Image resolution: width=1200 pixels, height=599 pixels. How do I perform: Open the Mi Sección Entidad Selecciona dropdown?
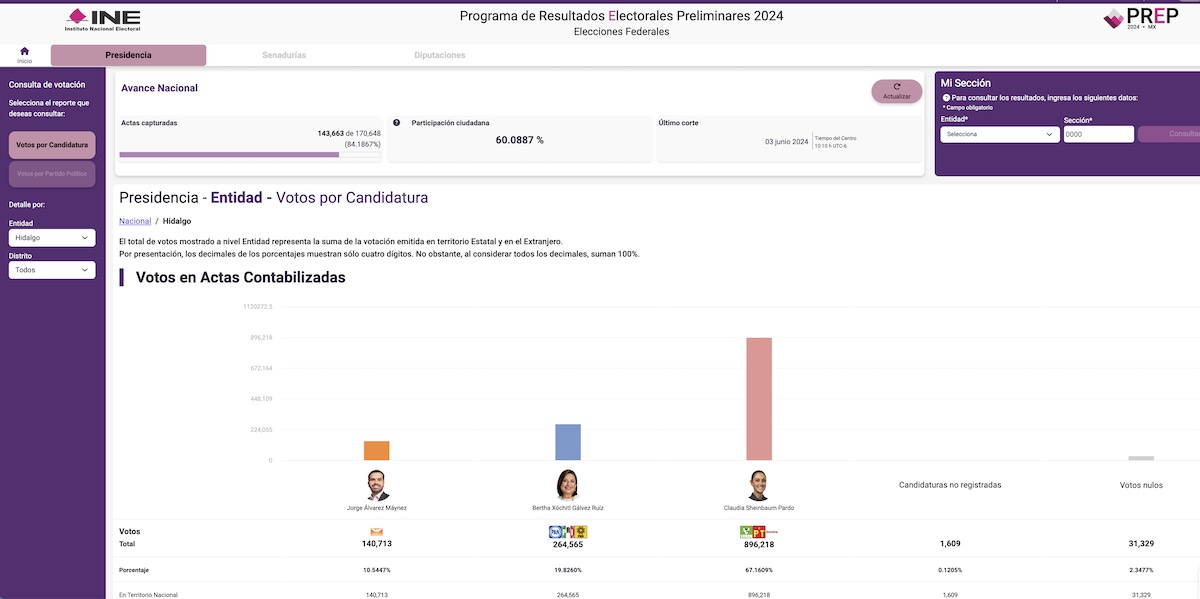pos(999,134)
